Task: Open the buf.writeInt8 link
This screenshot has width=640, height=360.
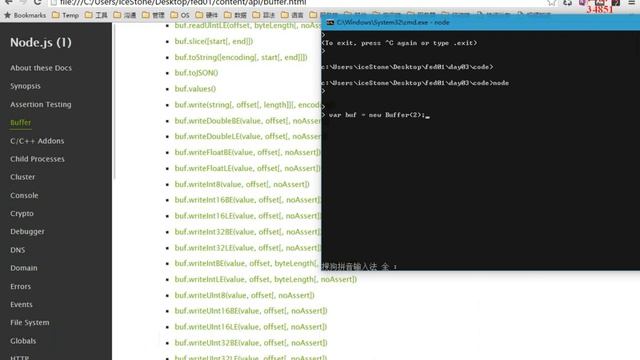Action: [x=242, y=184]
